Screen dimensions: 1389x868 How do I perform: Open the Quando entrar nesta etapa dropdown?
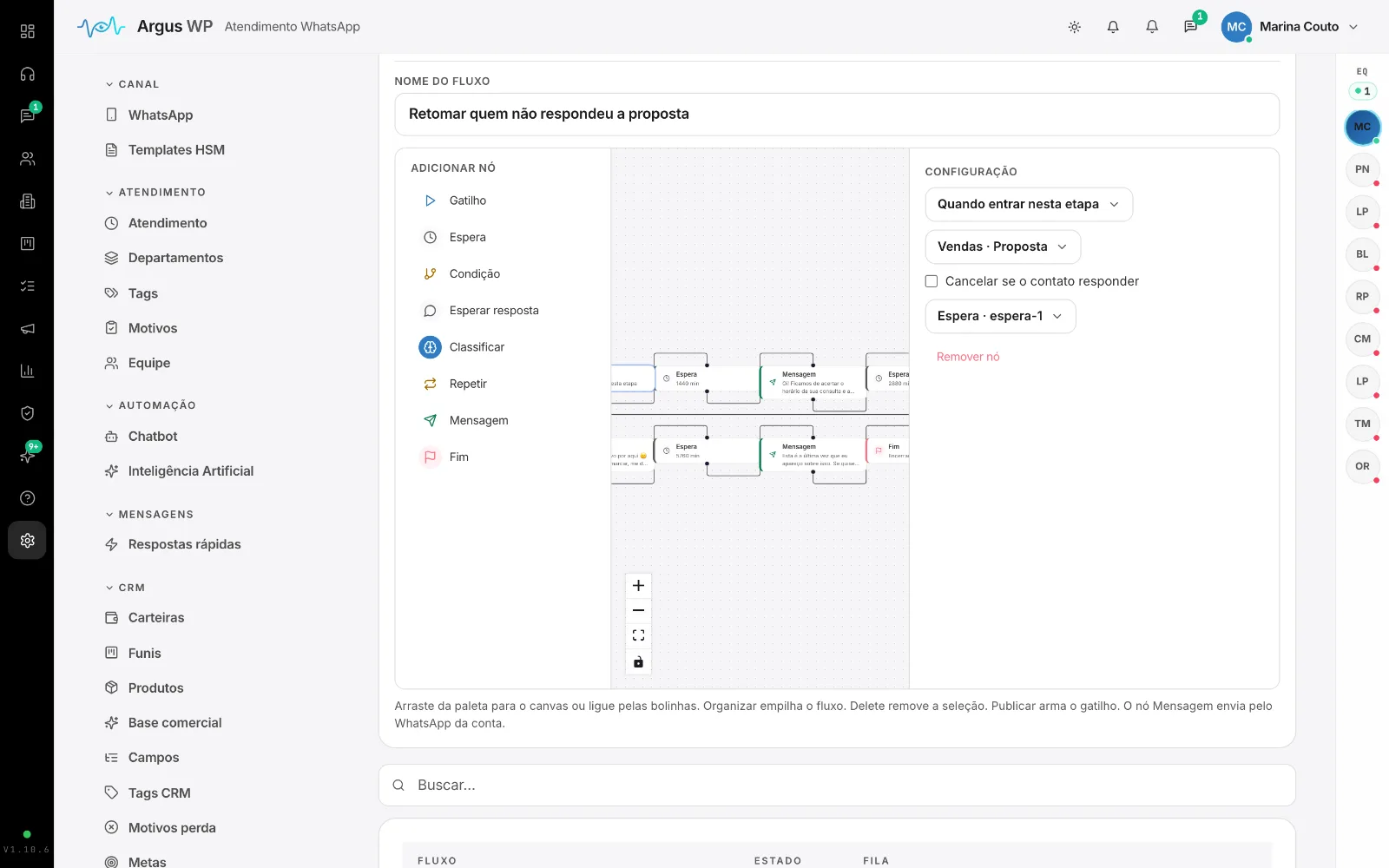pyautogui.click(x=1029, y=204)
